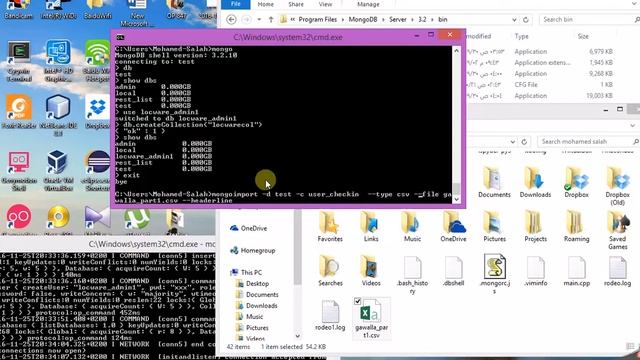The width and height of the screenshot is (640, 360).
Task: Open the Bandicam desktop shortcut
Action: pos(18,10)
